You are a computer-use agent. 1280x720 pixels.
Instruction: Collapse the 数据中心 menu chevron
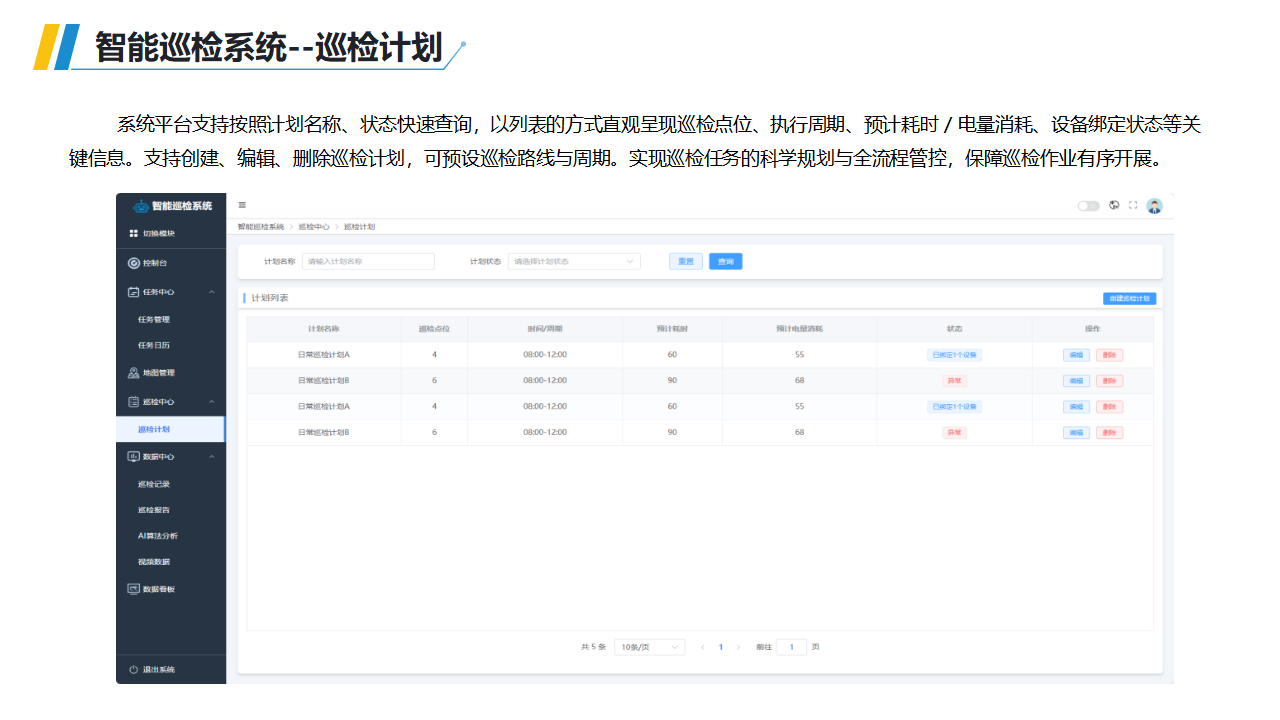(x=211, y=456)
